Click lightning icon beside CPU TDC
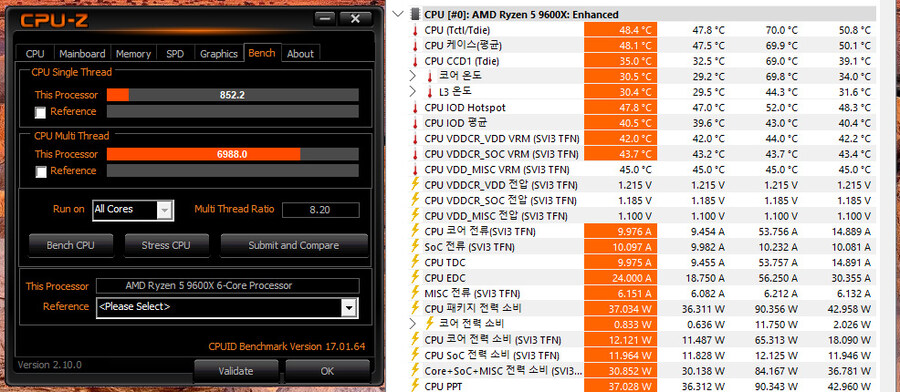 [x=416, y=262]
